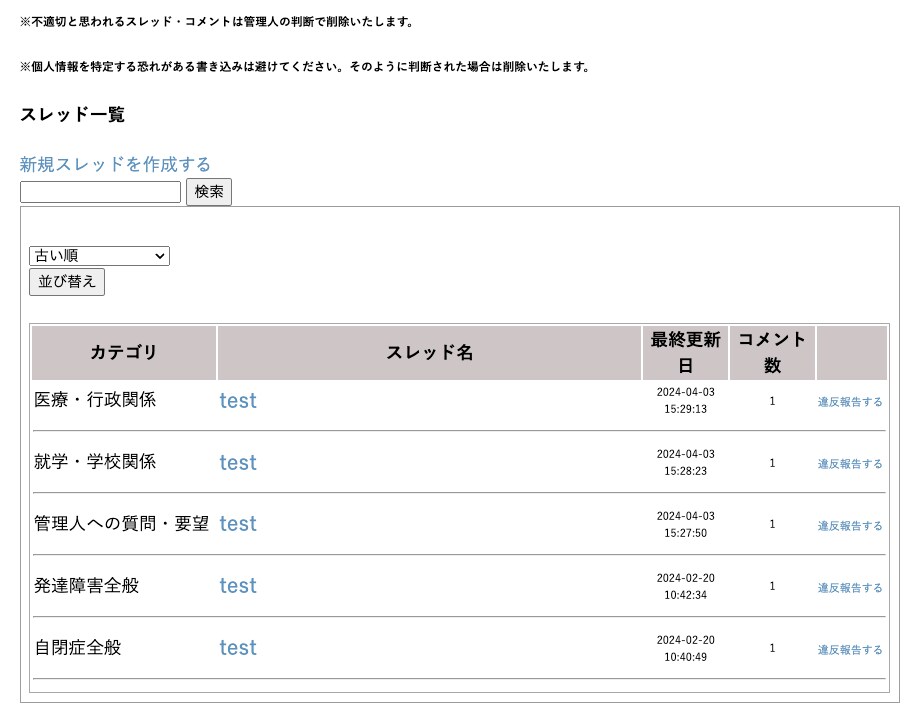Click the コメント数 column header
The height and width of the screenshot is (713, 919).
pos(772,353)
